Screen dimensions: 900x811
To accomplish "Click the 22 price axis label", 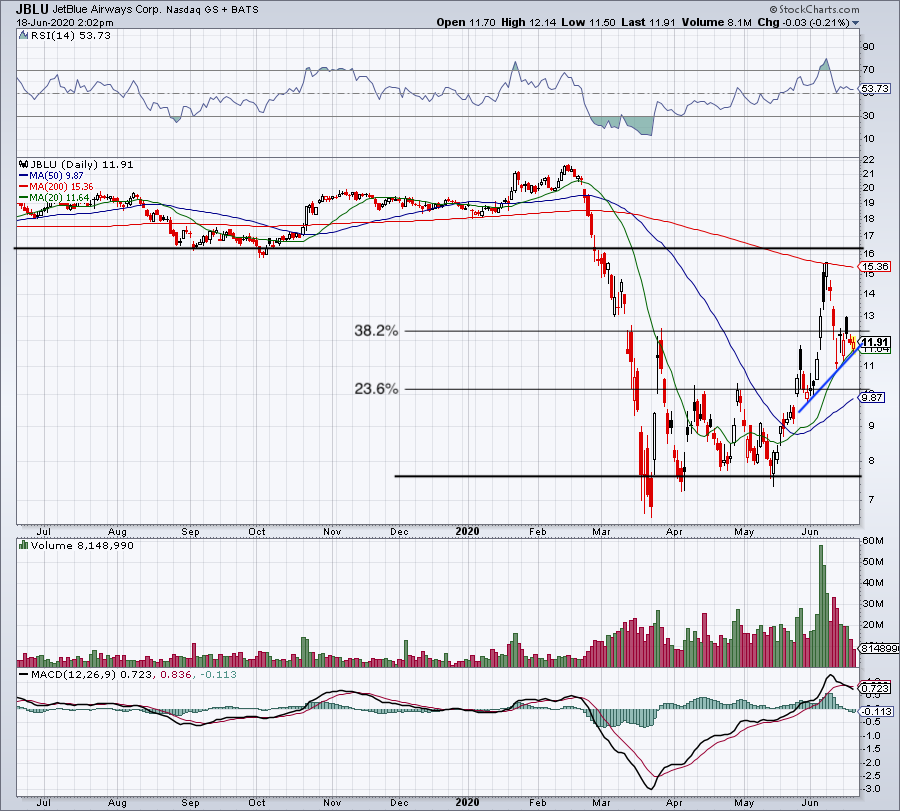I will [868, 159].
